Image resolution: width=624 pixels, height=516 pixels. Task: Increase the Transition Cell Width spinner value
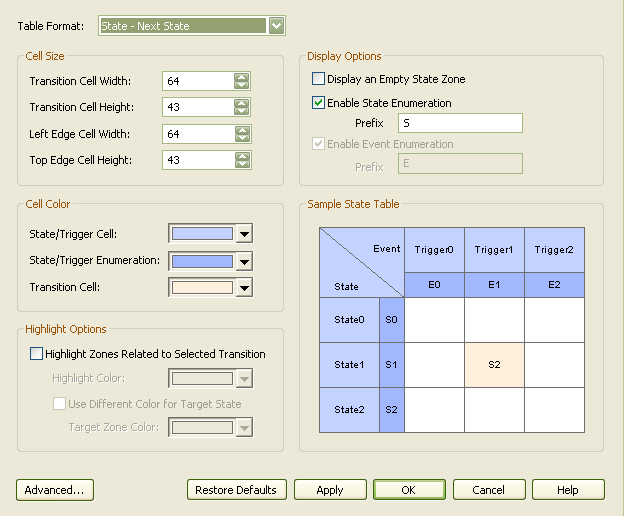pyautogui.click(x=241, y=76)
